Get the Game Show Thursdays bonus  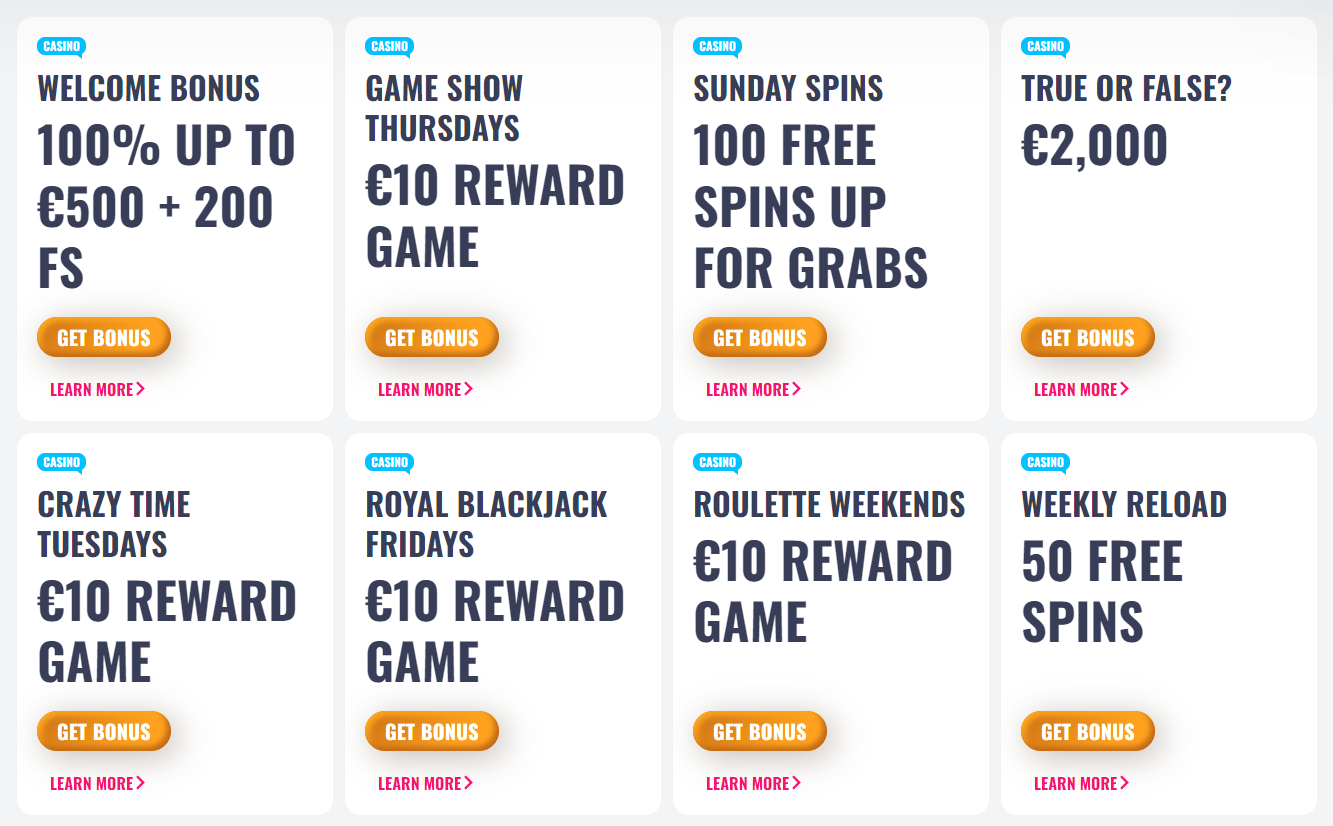(x=432, y=337)
